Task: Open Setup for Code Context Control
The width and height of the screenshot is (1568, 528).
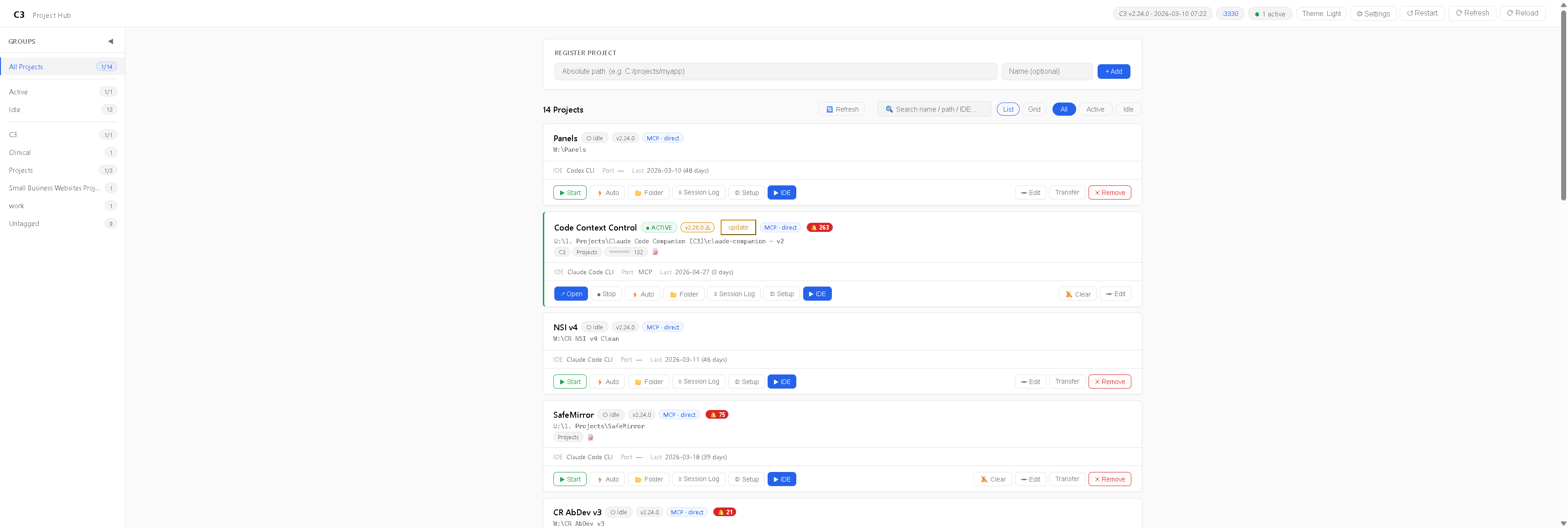Action: point(782,294)
